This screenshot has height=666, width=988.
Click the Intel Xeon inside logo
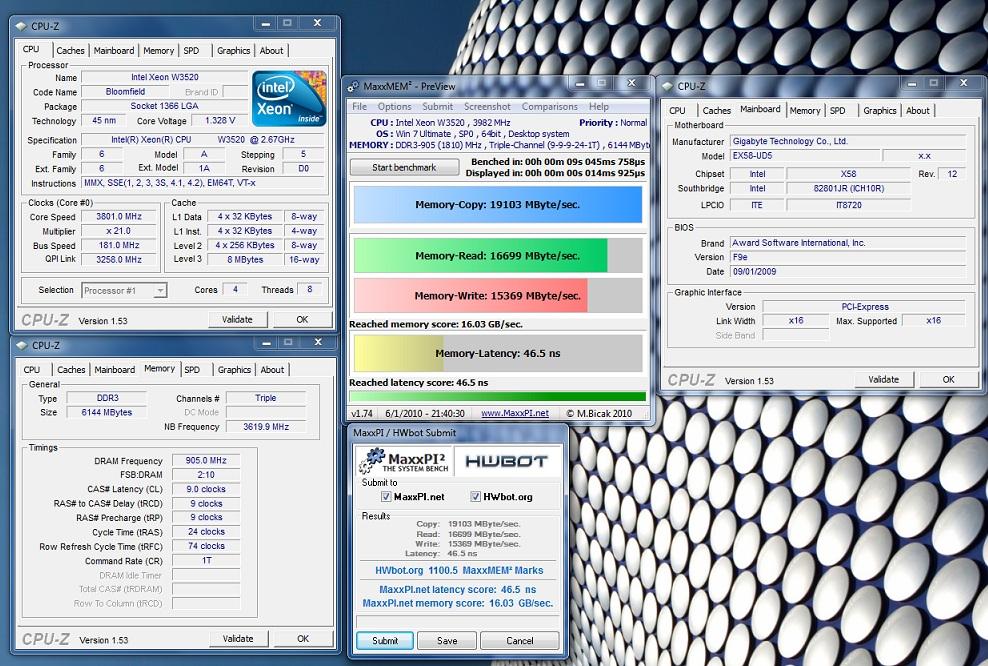tap(289, 98)
